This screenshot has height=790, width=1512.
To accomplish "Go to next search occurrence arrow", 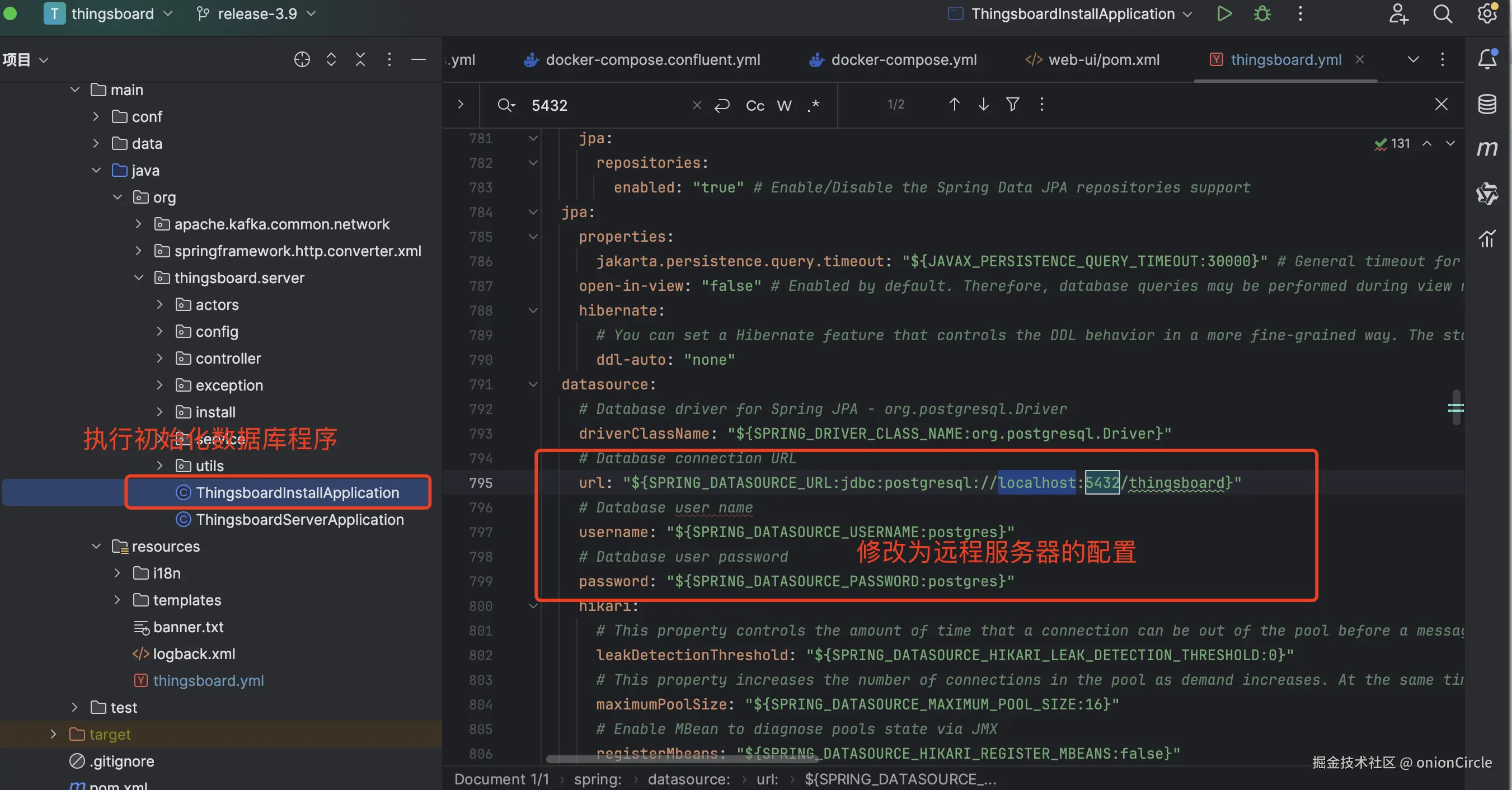I will (x=983, y=105).
